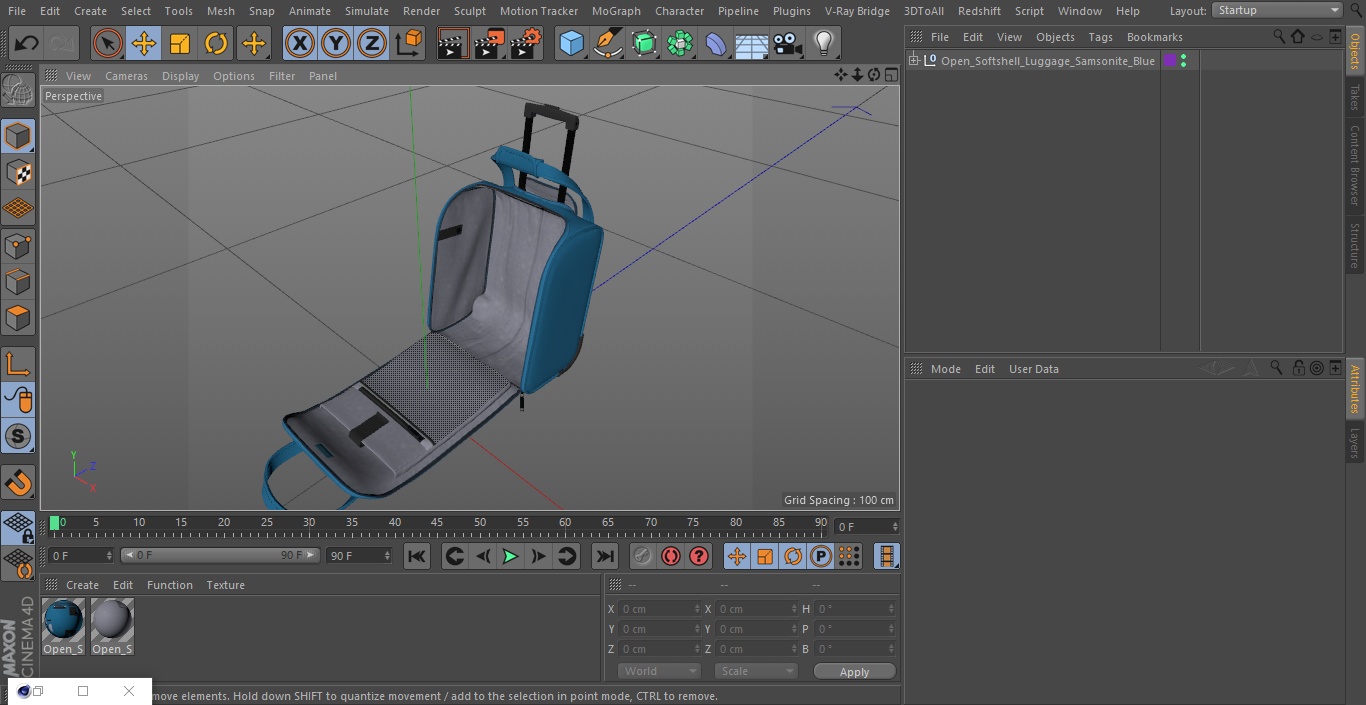
Task: Expand Open_Softshell_Luggage_Samsonite_Blue object tree
Action: point(913,61)
